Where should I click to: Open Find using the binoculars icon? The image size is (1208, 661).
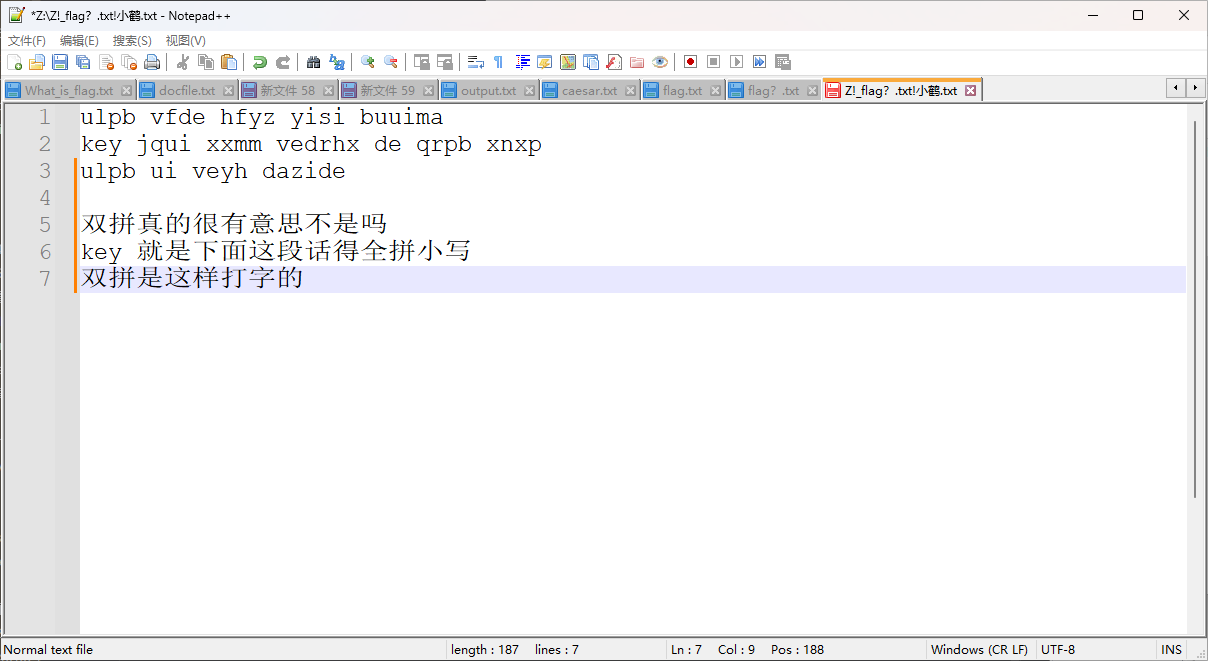[313, 62]
